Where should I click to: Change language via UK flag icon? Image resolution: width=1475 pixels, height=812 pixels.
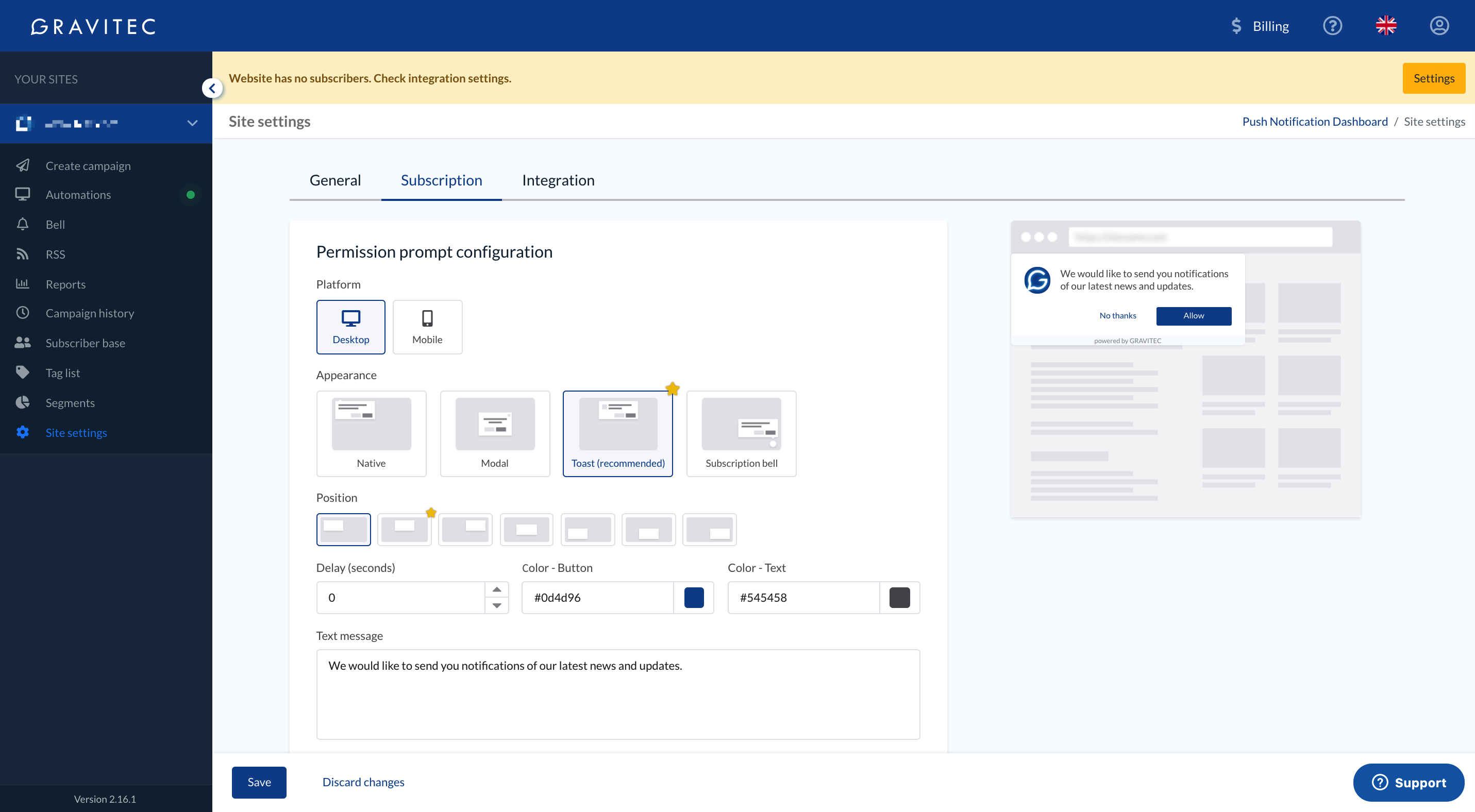point(1386,26)
